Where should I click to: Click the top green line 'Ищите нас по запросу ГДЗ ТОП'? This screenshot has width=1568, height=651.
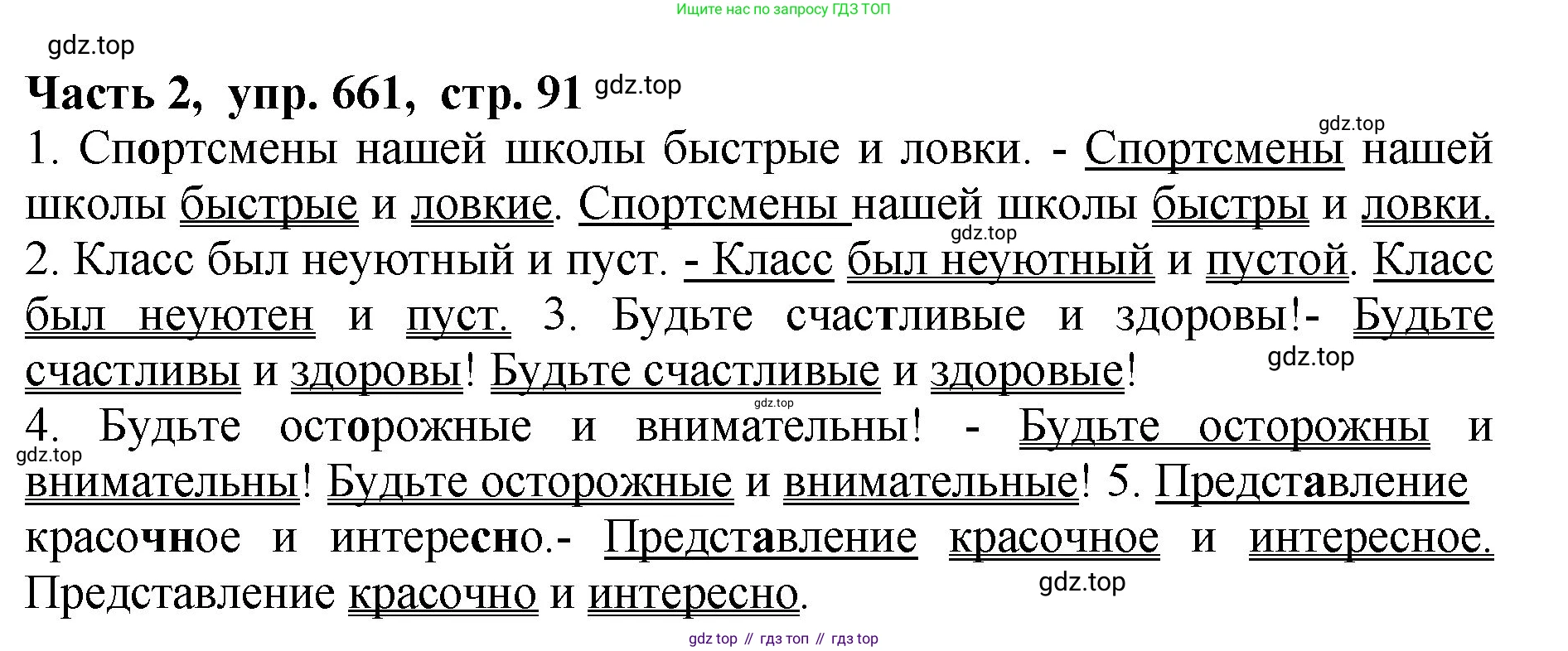pyautogui.click(x=783, y=10)
